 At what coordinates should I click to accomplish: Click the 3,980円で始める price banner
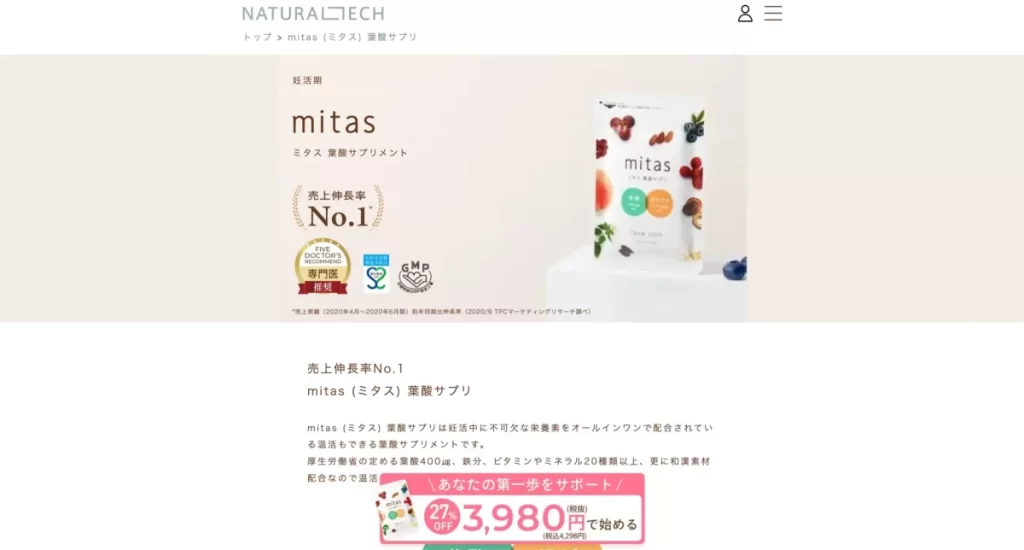512,509
